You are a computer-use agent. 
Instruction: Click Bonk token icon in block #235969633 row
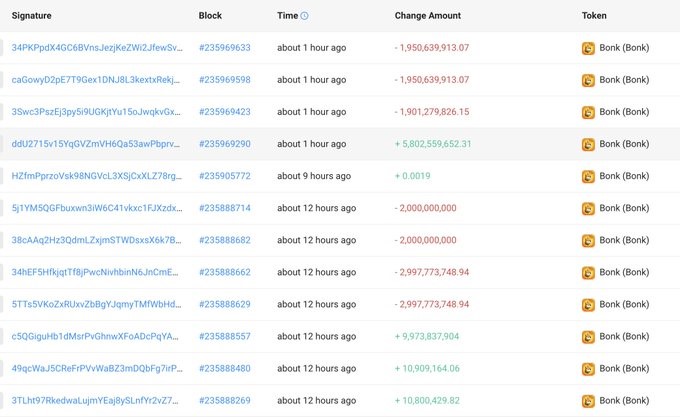pos(588,48)
